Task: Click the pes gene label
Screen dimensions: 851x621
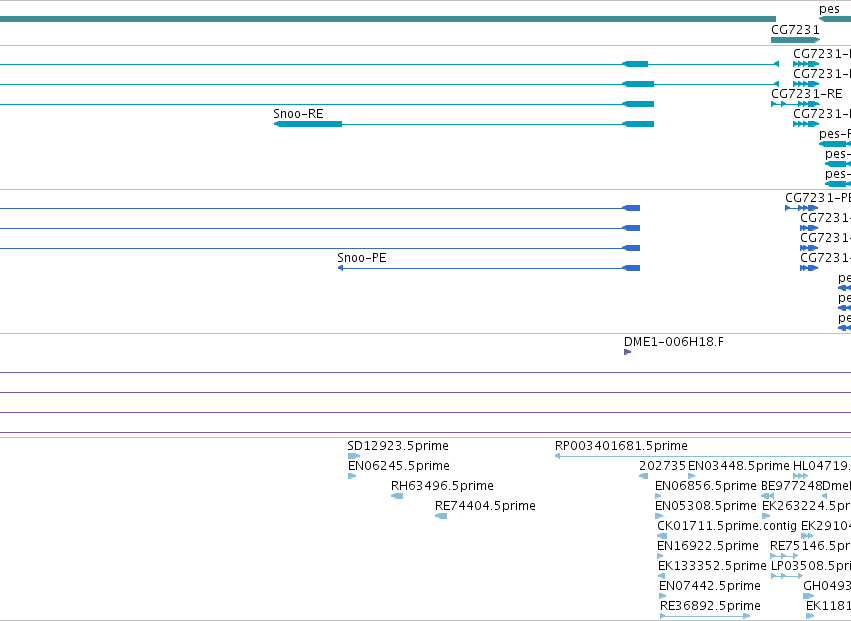Action: [x=829, y=9]
